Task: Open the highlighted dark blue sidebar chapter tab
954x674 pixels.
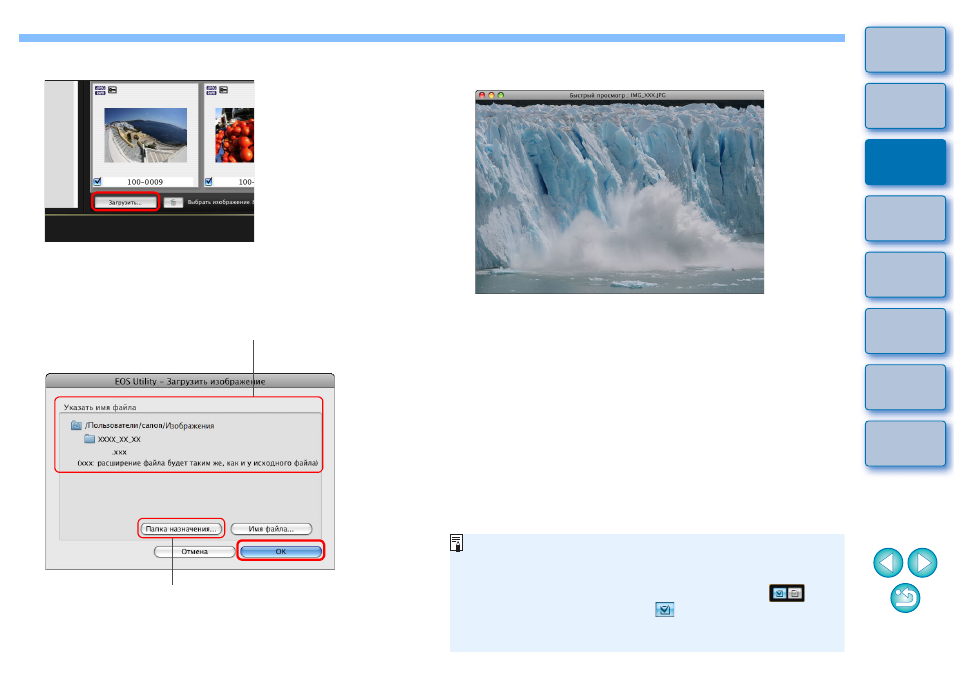Action: click(x=905, y=162)
